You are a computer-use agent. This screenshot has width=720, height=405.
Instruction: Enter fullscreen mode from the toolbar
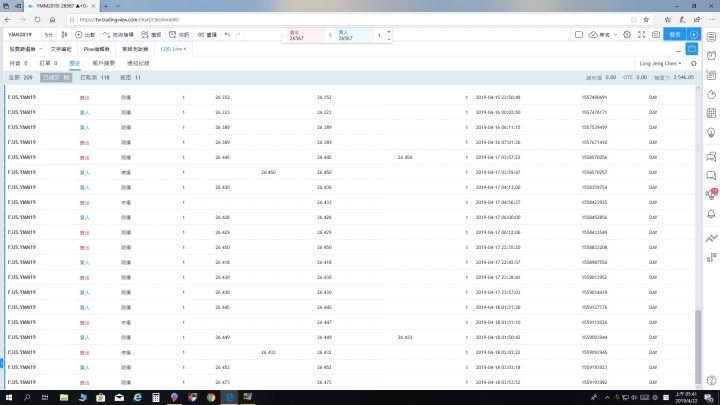[x=641, y=34]
